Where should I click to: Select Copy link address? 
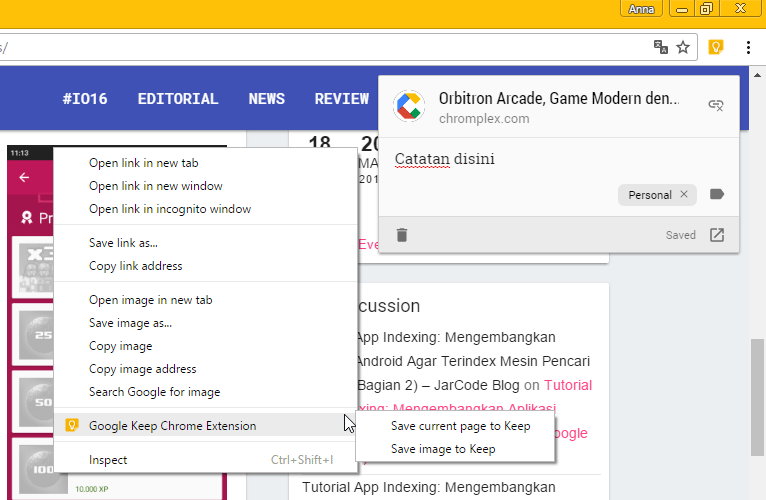point(205,266)
